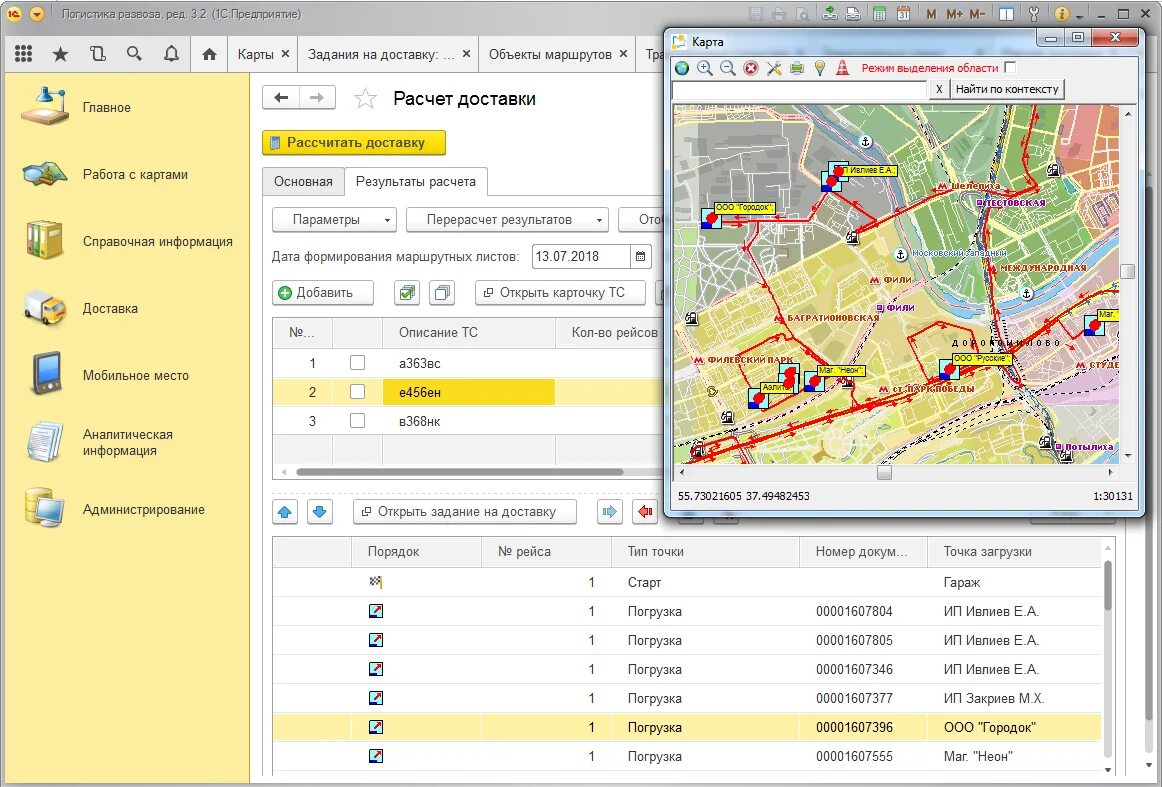
Task: Click the globe icon in Карта toolbar
Action: coord(682,68)
